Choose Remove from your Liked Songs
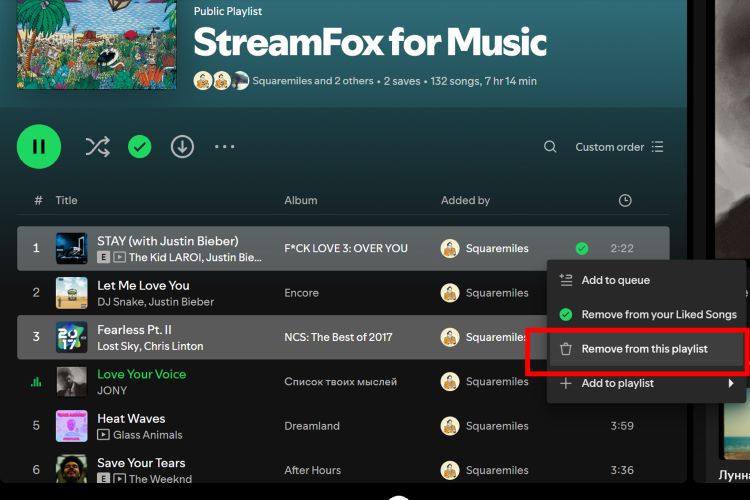The image size is (750, 500). tap(646, 314)
